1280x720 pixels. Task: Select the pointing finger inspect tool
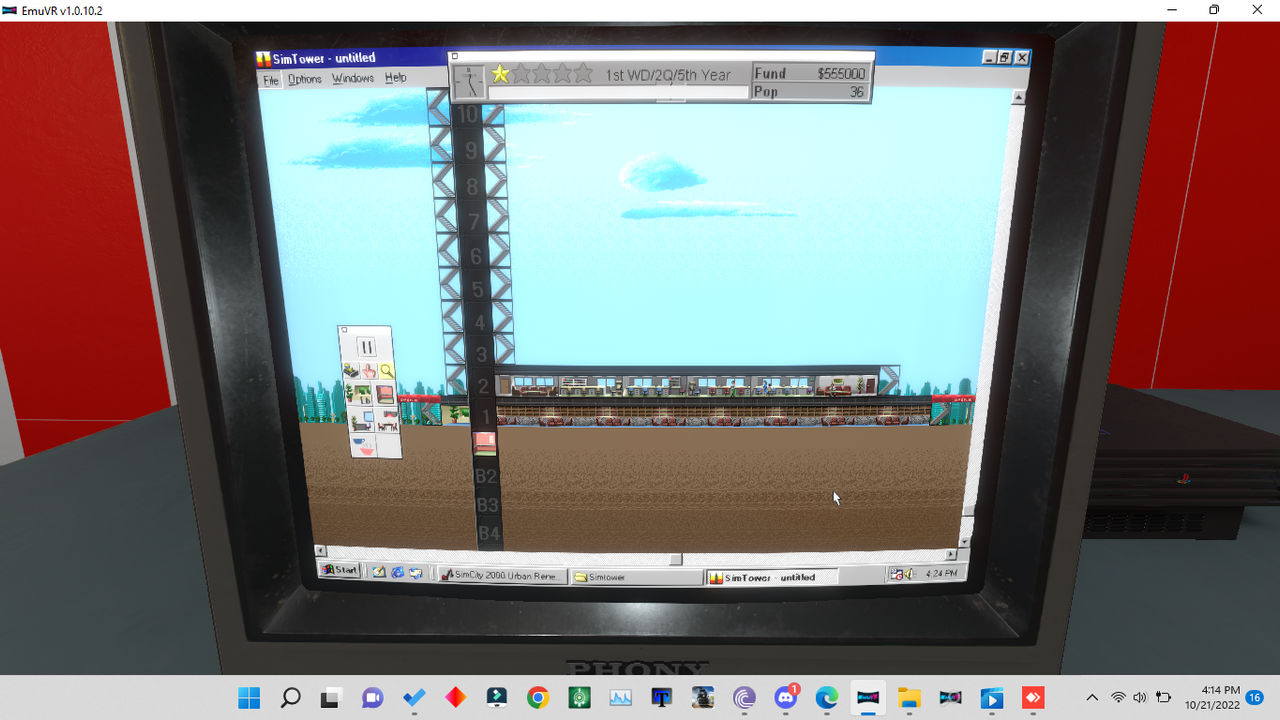[x=369, y=371]
